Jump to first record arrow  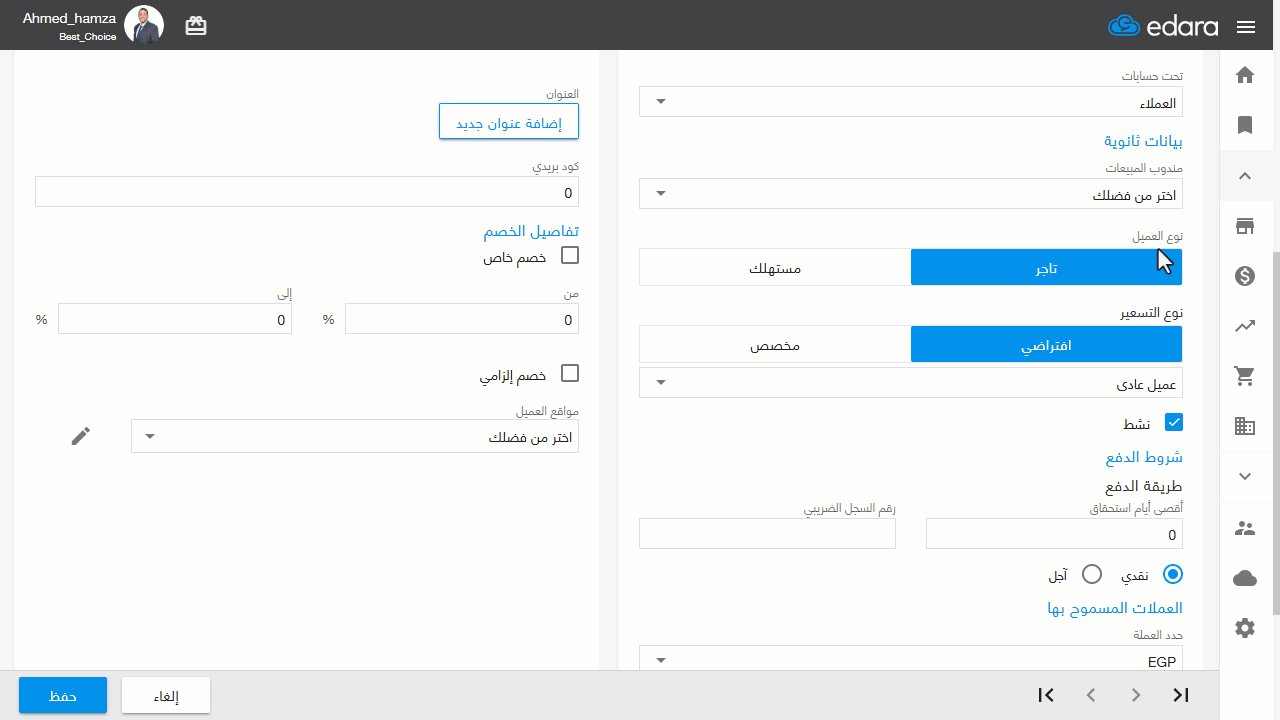[x=1046, y=695]
